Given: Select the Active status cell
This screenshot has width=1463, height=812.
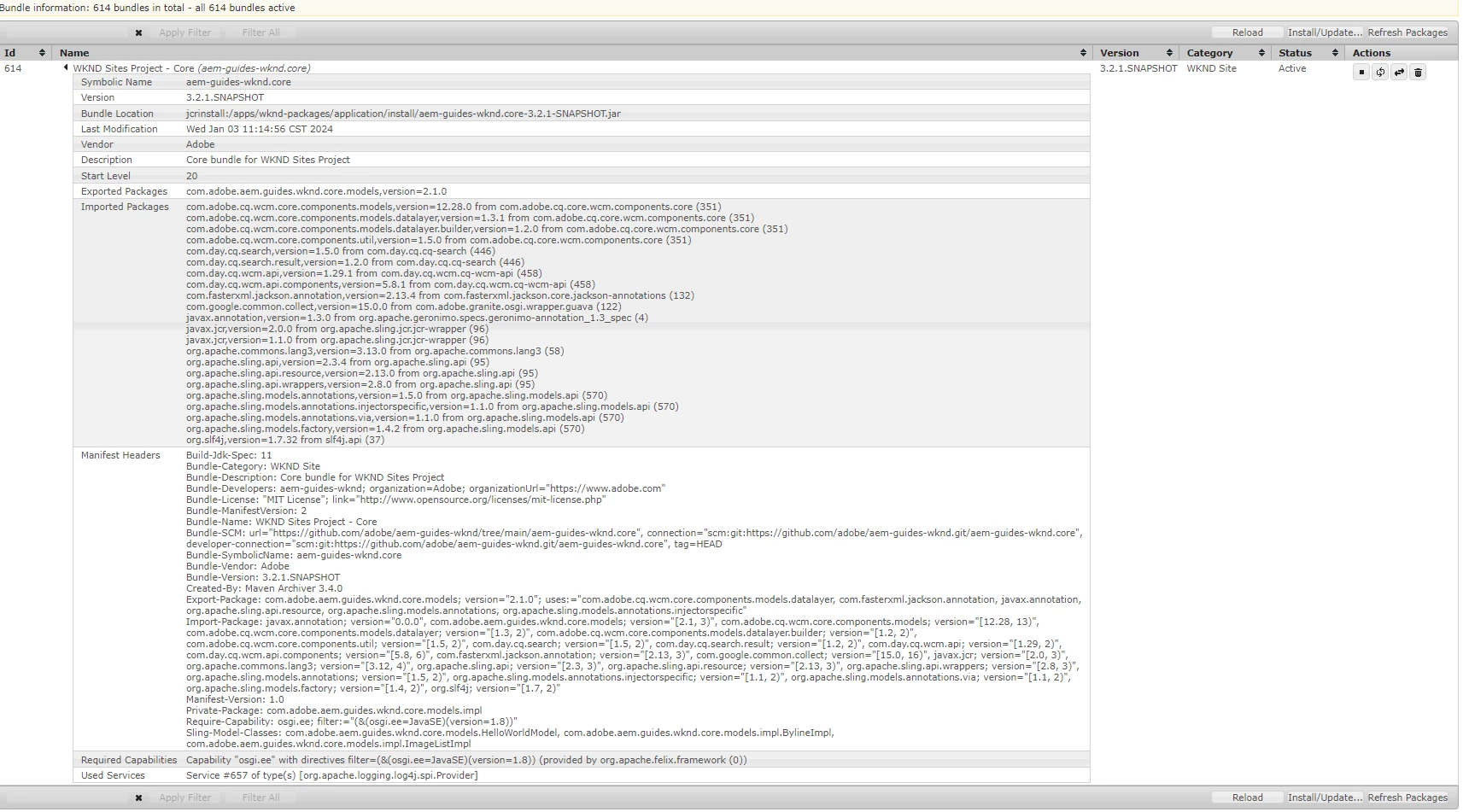Looking at the screenshot, I should pos(1292,68).
